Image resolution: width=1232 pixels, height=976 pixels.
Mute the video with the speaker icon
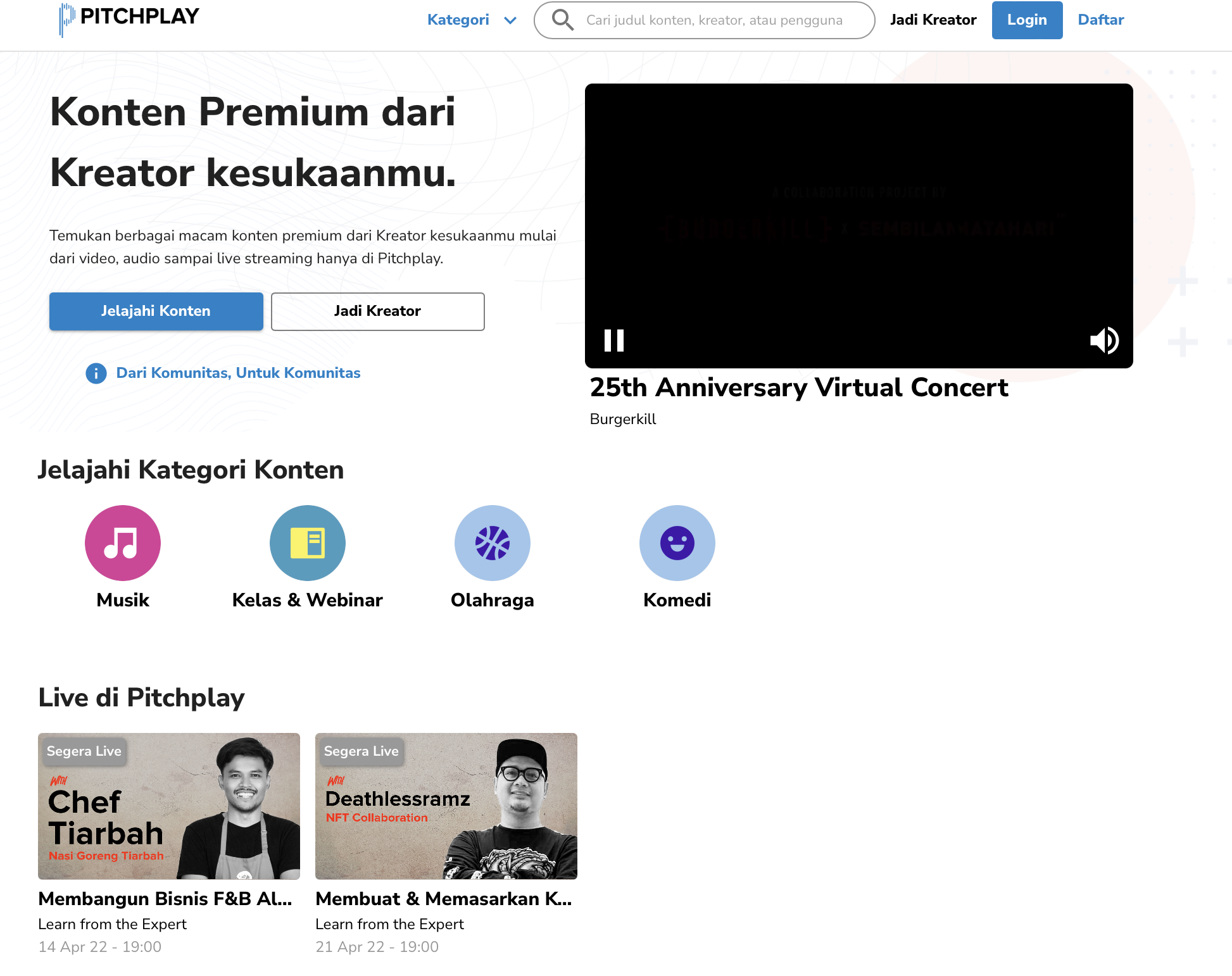tap(1104, 341)
